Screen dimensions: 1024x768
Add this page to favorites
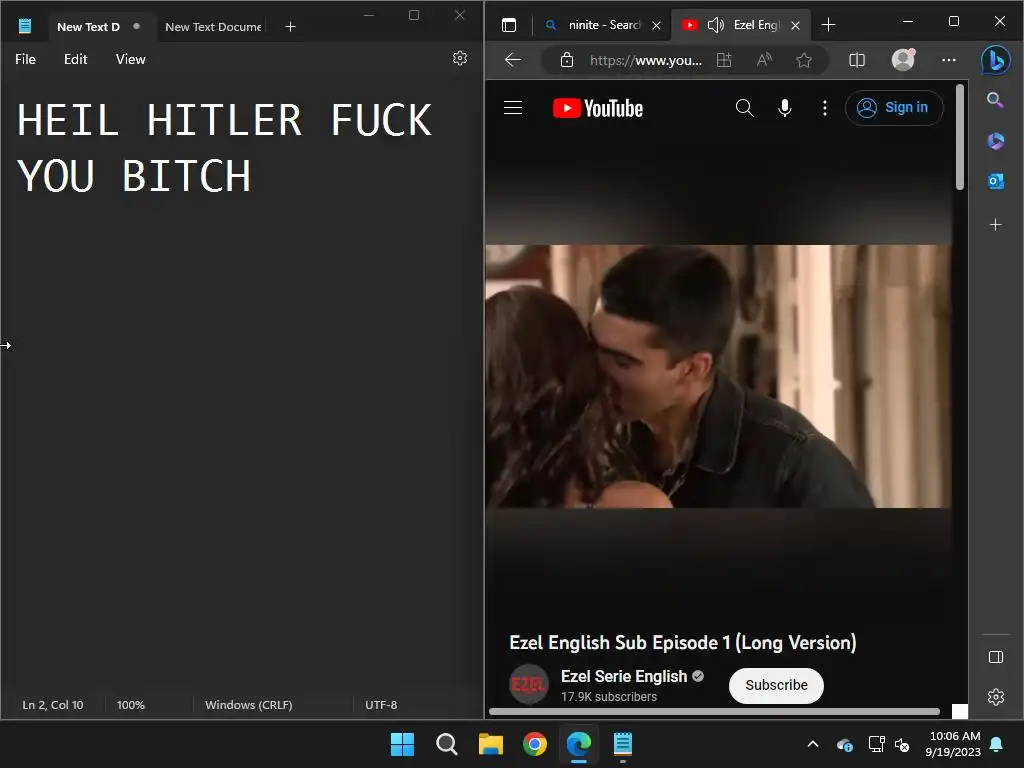804,60
